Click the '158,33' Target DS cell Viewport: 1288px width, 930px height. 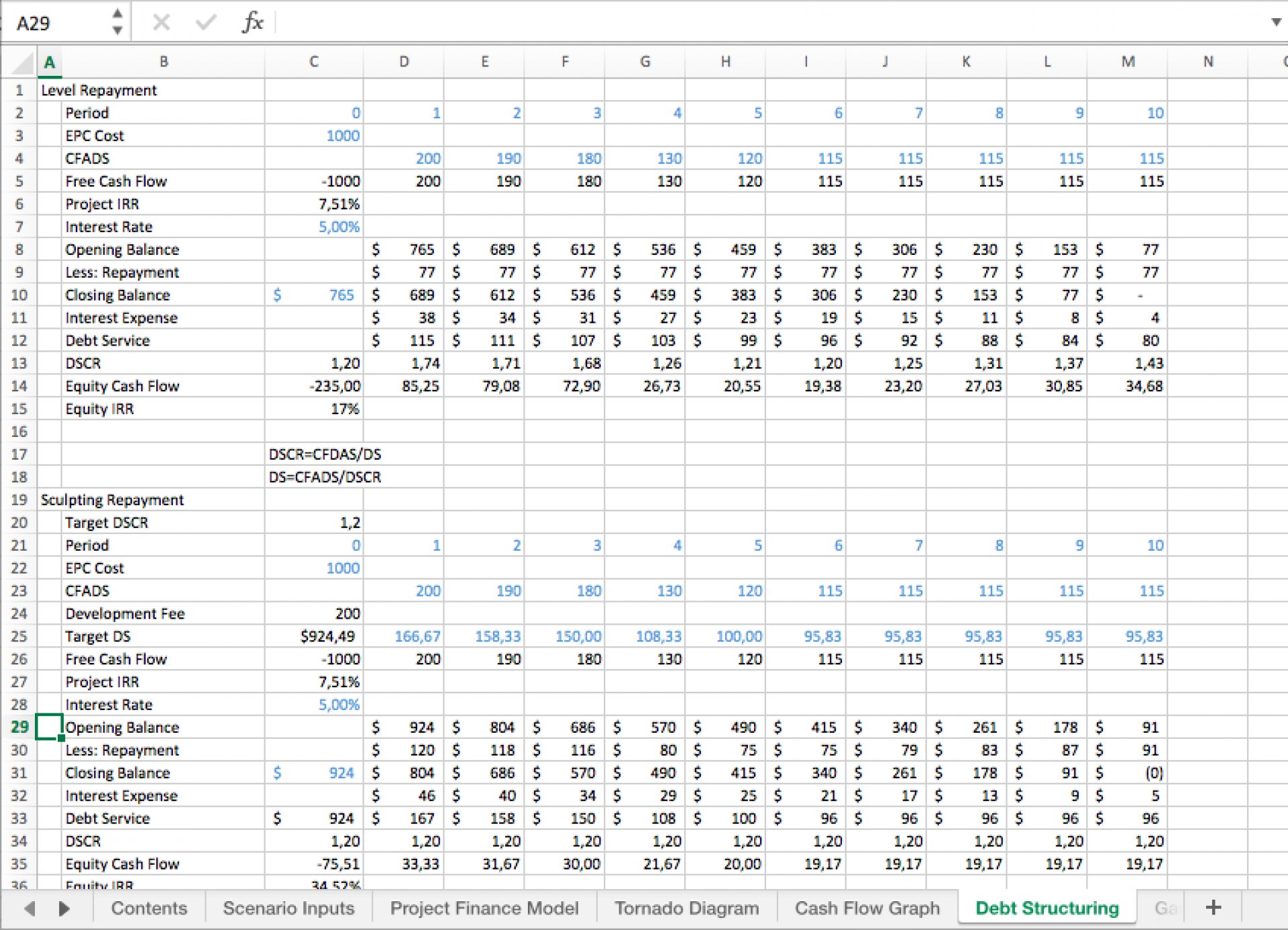tap(484, 636)
